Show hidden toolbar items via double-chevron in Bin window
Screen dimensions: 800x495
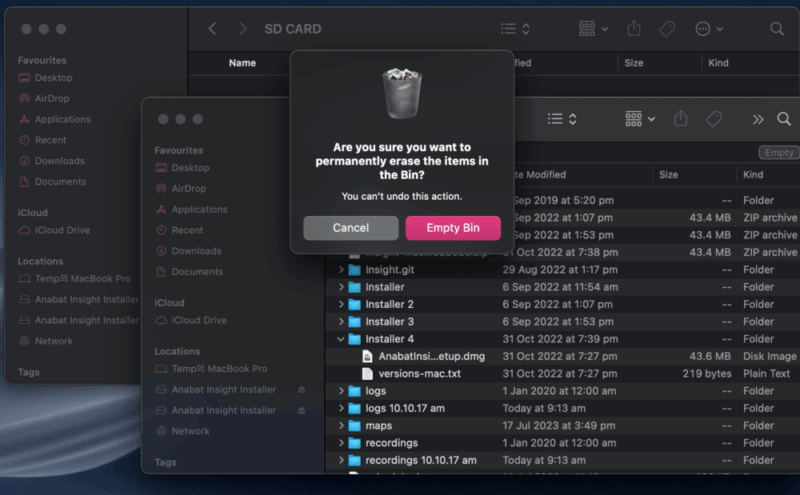click(757, 119)
